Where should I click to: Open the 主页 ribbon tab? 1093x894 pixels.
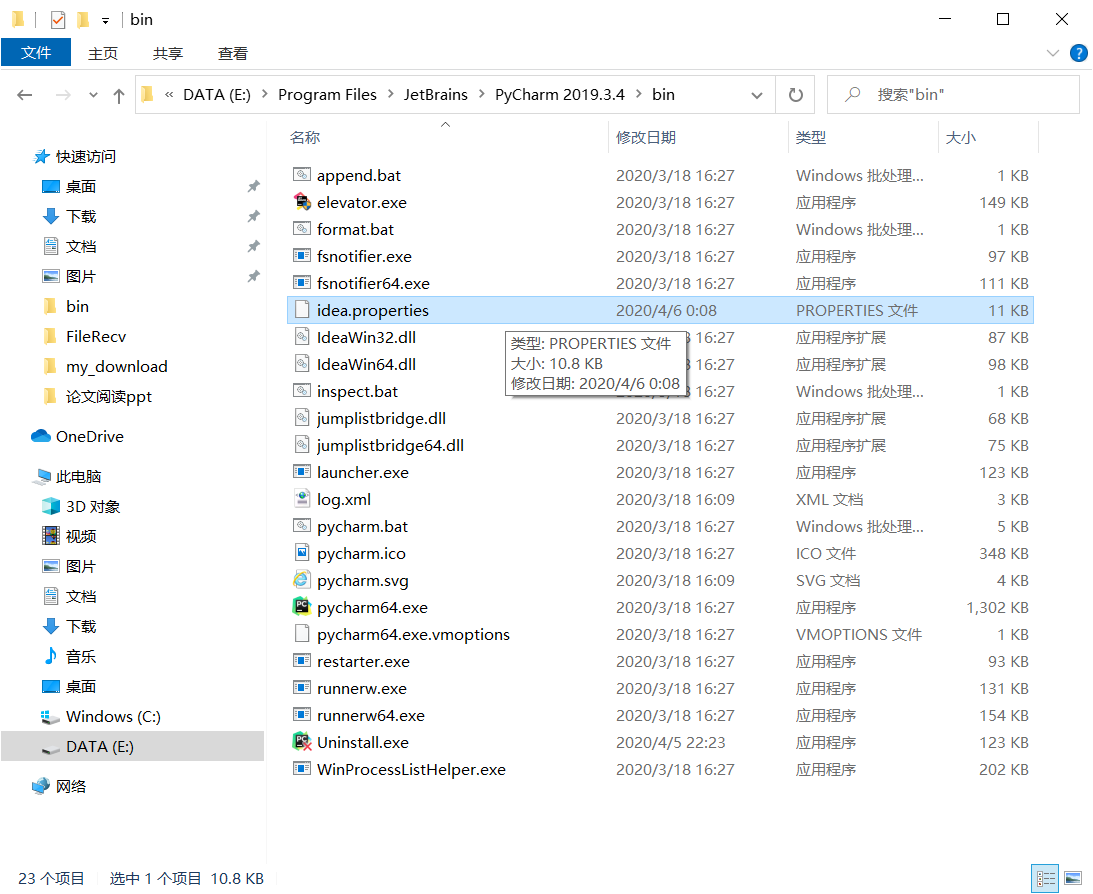pos(102,53)
